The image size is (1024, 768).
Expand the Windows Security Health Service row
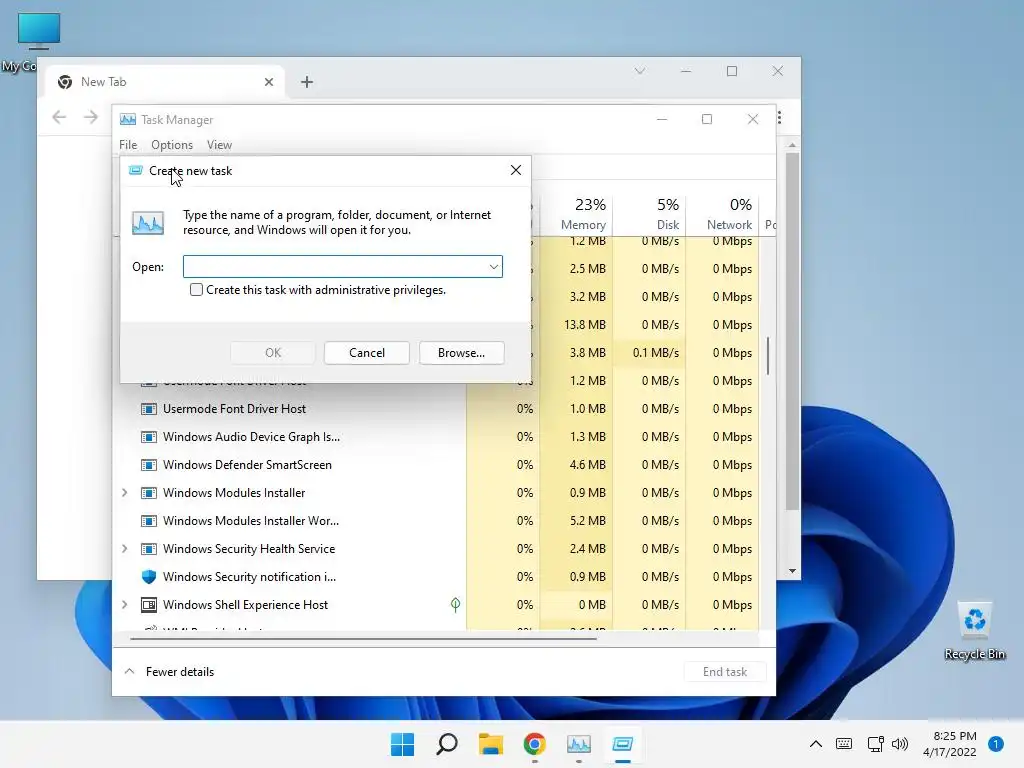pos(125,549)
